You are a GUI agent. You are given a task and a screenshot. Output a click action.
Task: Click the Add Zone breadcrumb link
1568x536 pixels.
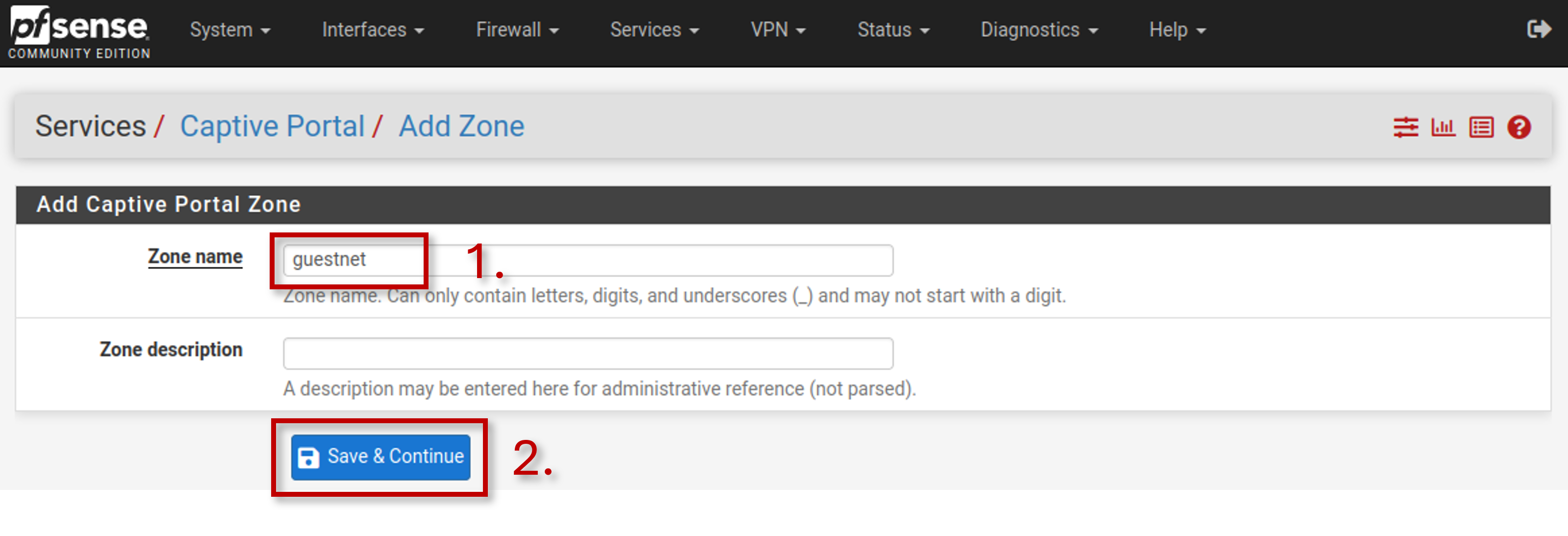[461, 126]
